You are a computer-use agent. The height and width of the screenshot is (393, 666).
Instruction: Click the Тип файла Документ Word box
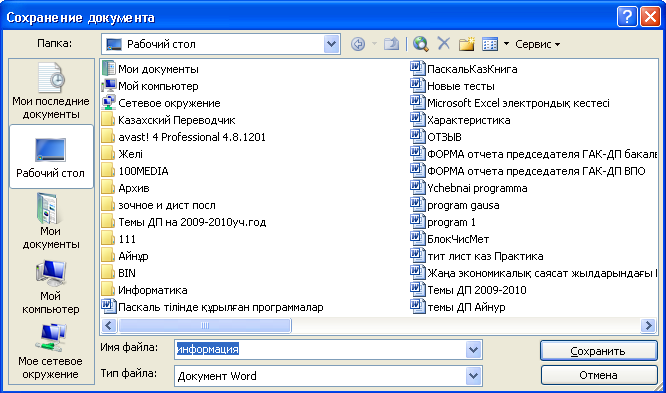tap(320, 376)
